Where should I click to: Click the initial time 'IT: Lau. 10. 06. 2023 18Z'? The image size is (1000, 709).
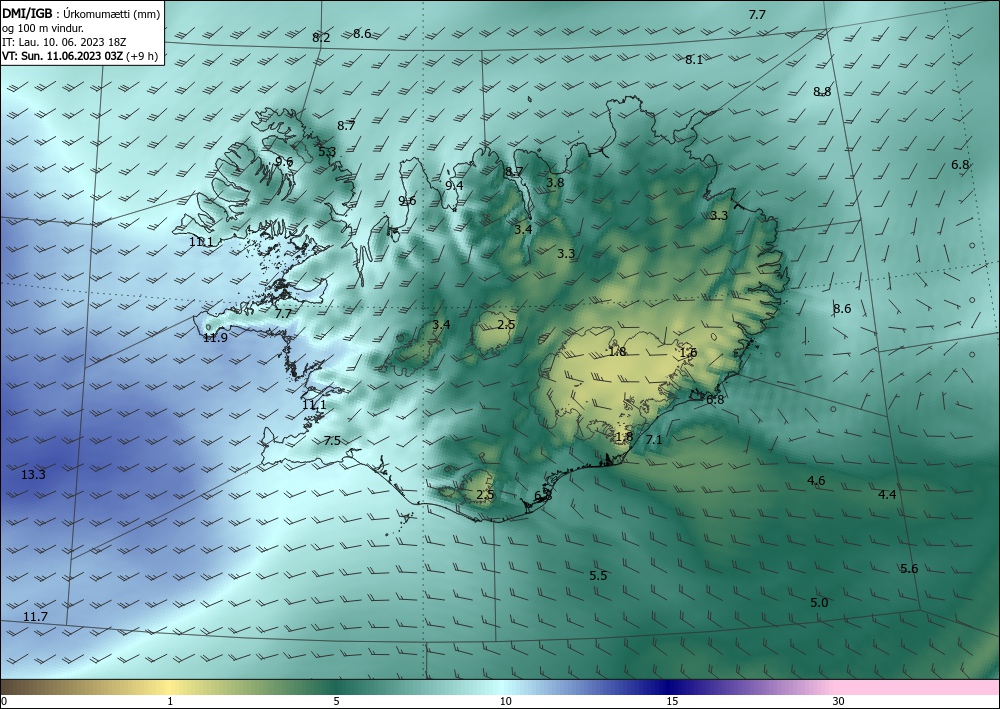click(64, 42)
